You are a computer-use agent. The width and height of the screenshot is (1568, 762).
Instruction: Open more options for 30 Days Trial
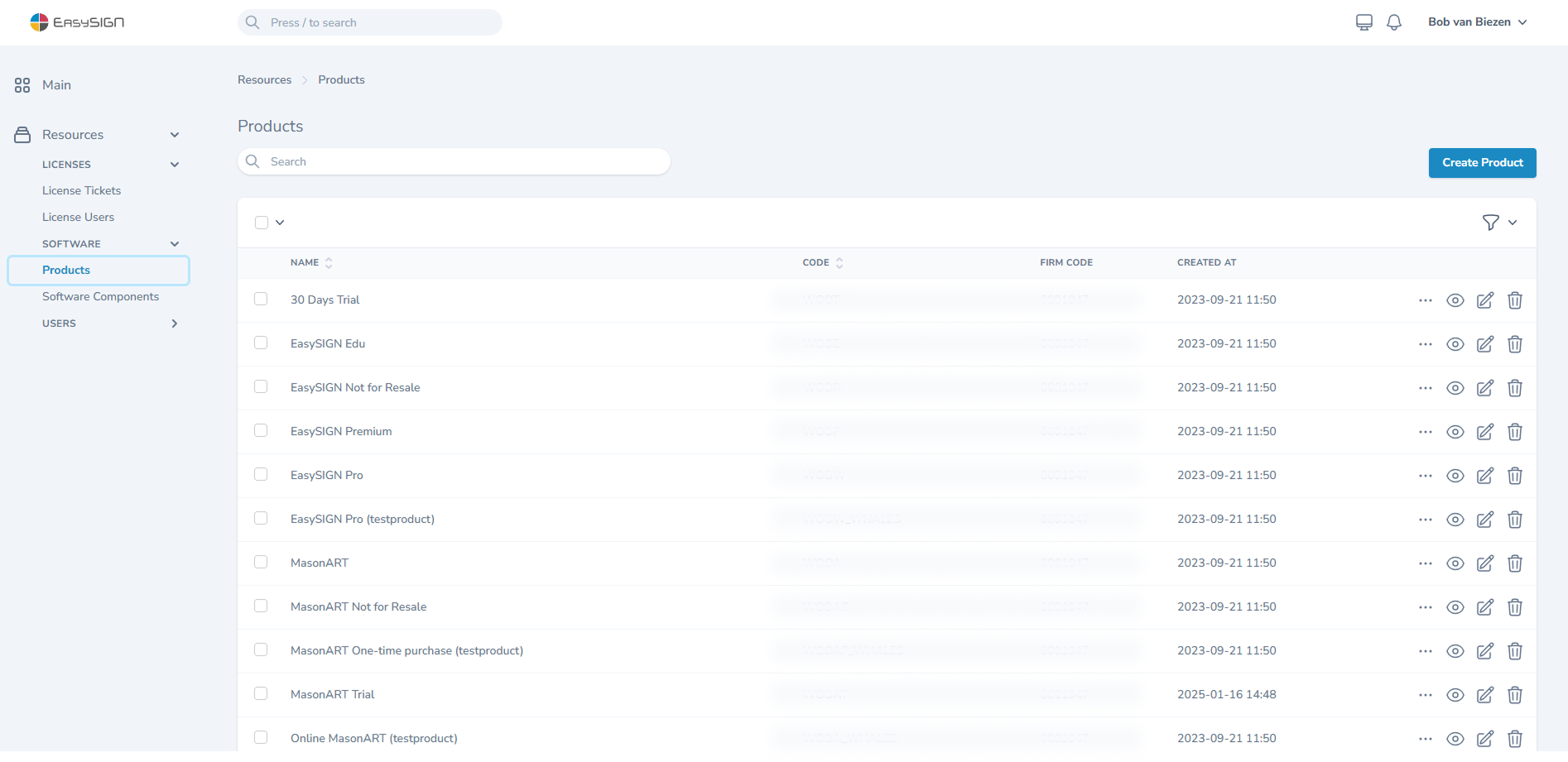pyautogui.click(x=1426, y=300)
